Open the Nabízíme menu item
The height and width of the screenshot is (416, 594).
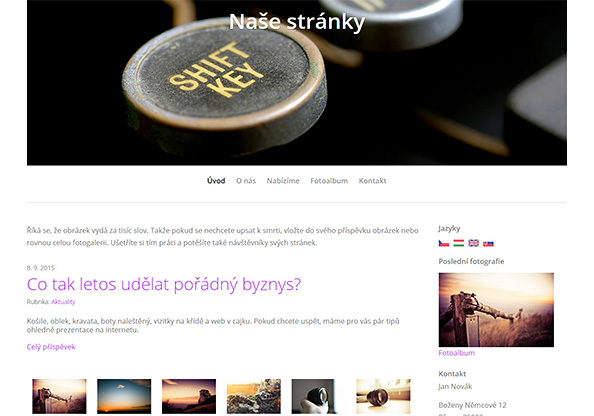click(283, 181)
